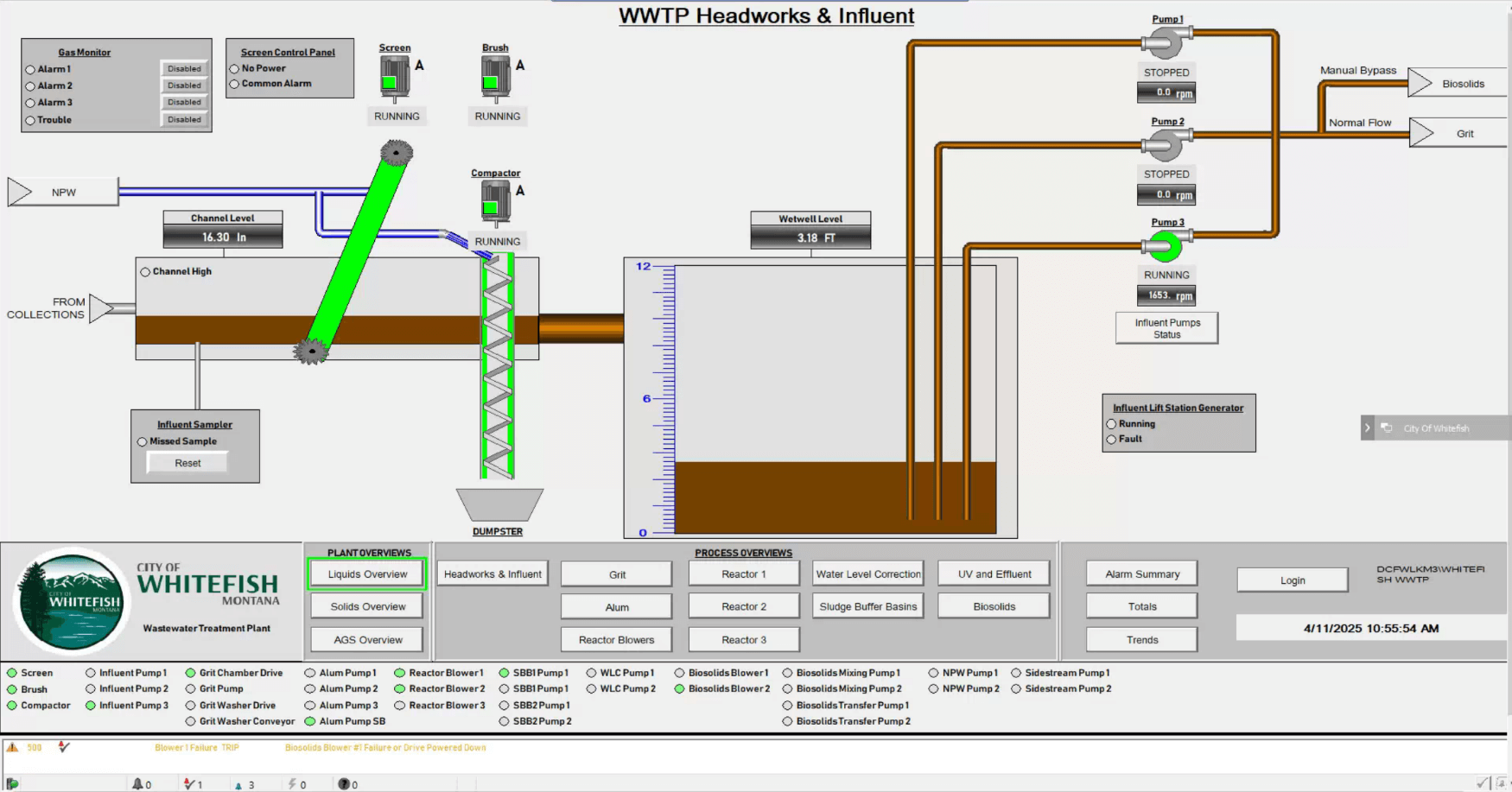Click the alarm warning triangle icon
This screenshot has height=792, width=1512.
click(12, 747)
